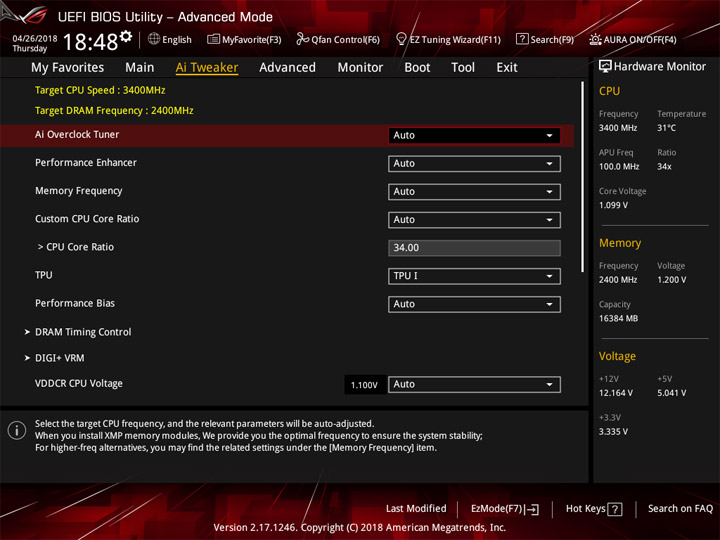720x540 pixels.
Task: Open the Exit tab
Action: (x=507, y=68)
